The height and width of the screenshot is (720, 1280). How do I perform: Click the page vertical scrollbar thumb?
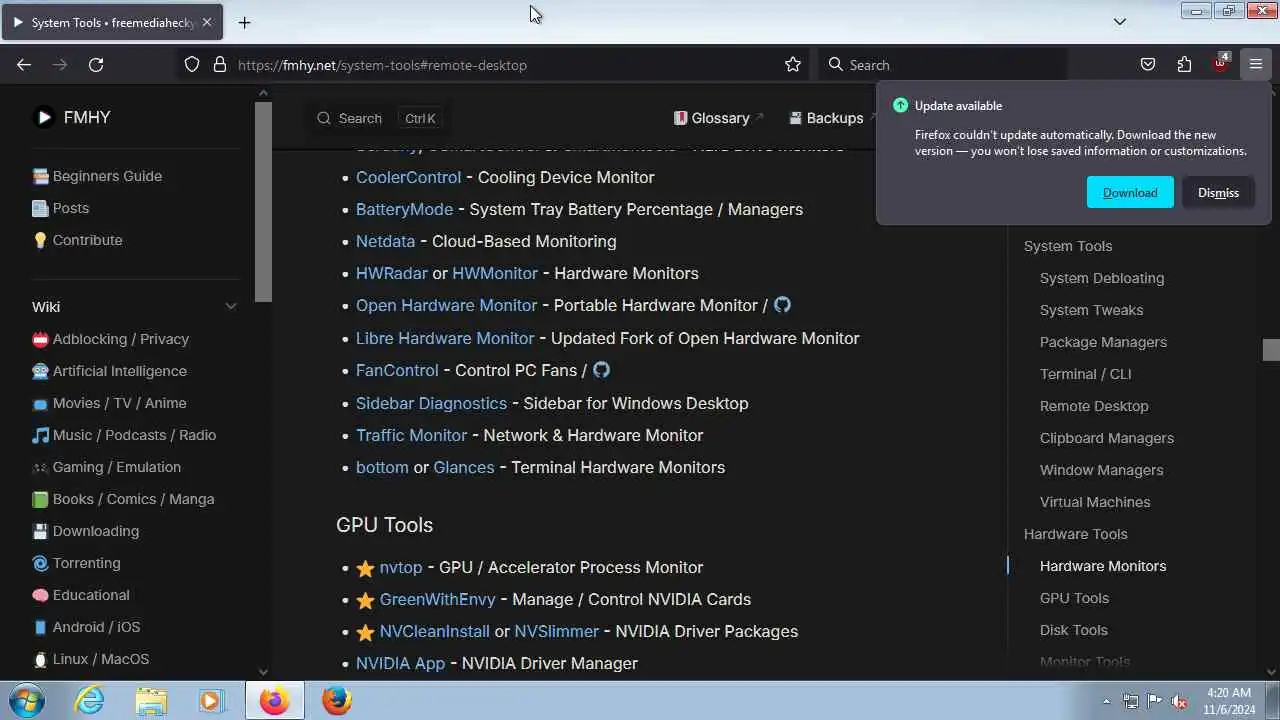pyautogui.click(x=1271, y=350)
